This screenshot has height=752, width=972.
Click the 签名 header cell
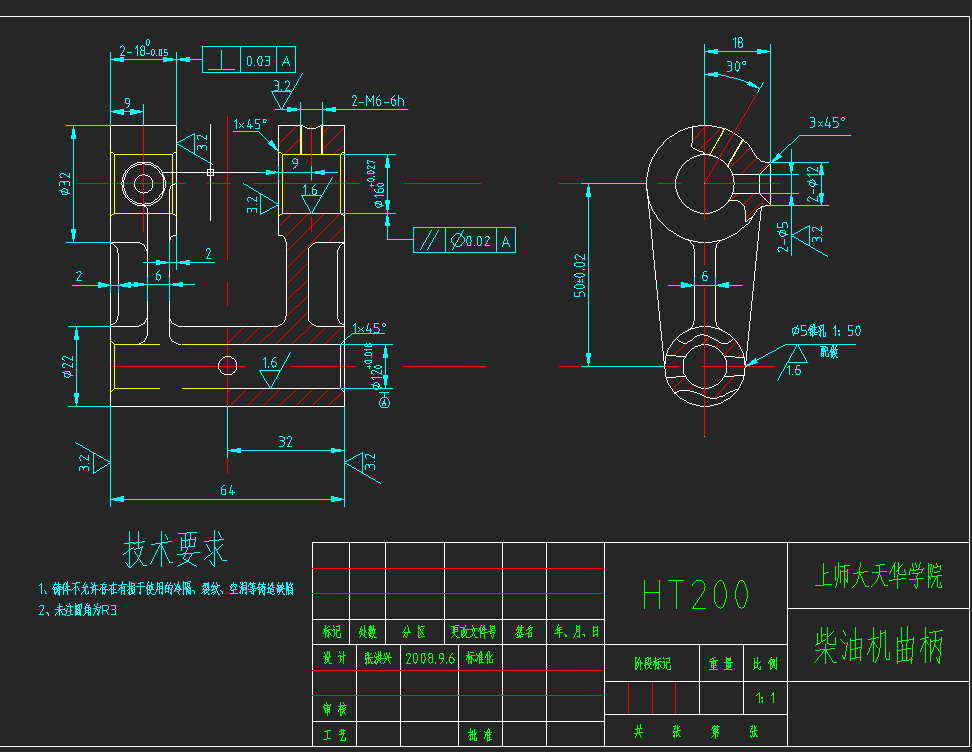(x=524, y=632)
